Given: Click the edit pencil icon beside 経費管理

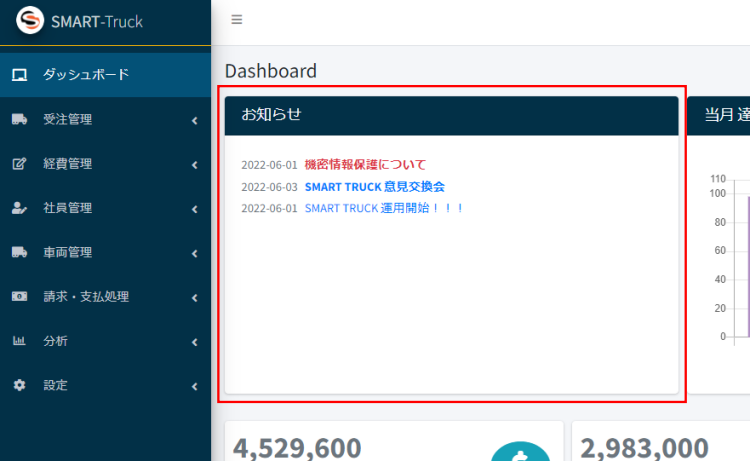Looking at the screenshot, I should [19, 164].
